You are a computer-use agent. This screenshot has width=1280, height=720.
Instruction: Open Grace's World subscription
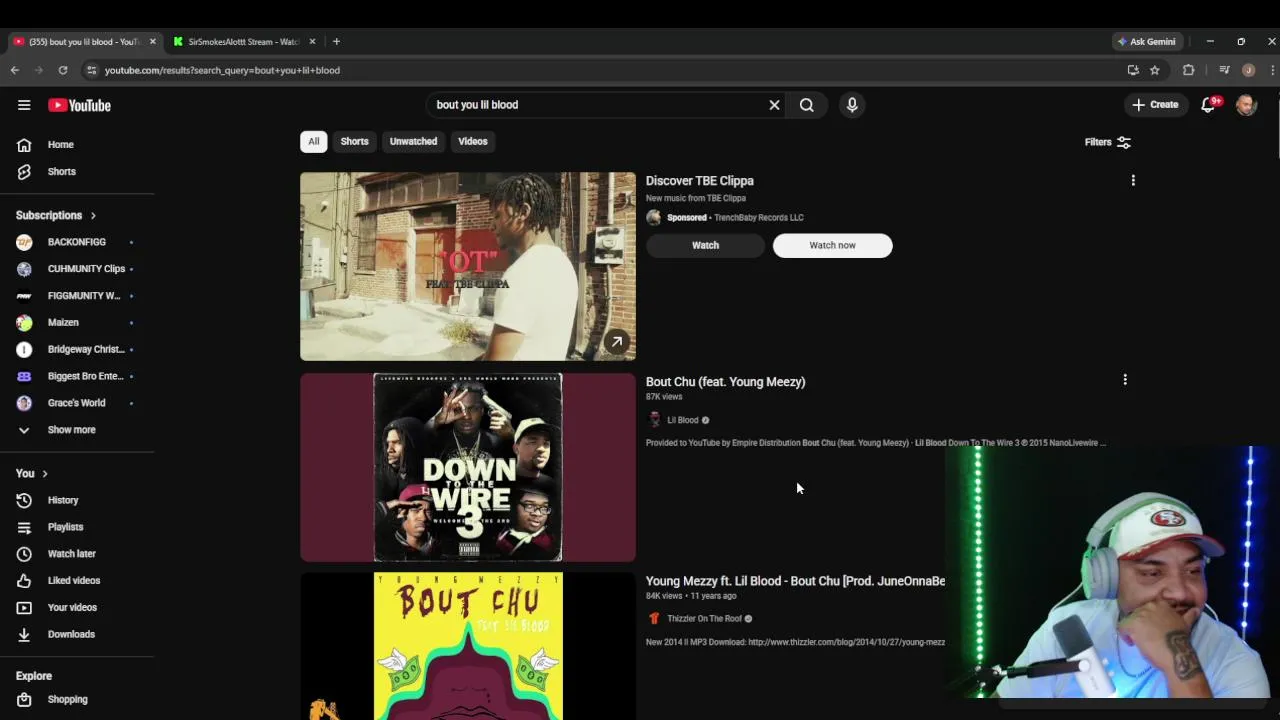tap(77, 403)
